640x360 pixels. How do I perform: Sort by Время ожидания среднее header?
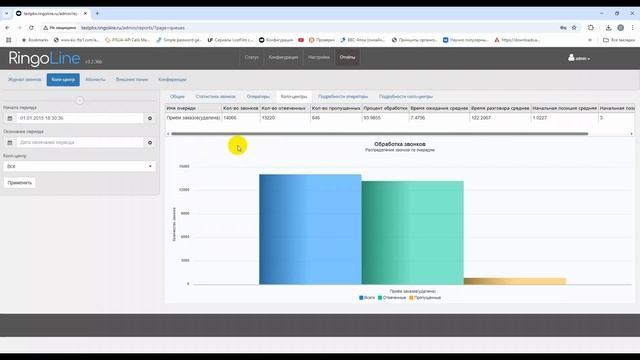click(439, 108)
